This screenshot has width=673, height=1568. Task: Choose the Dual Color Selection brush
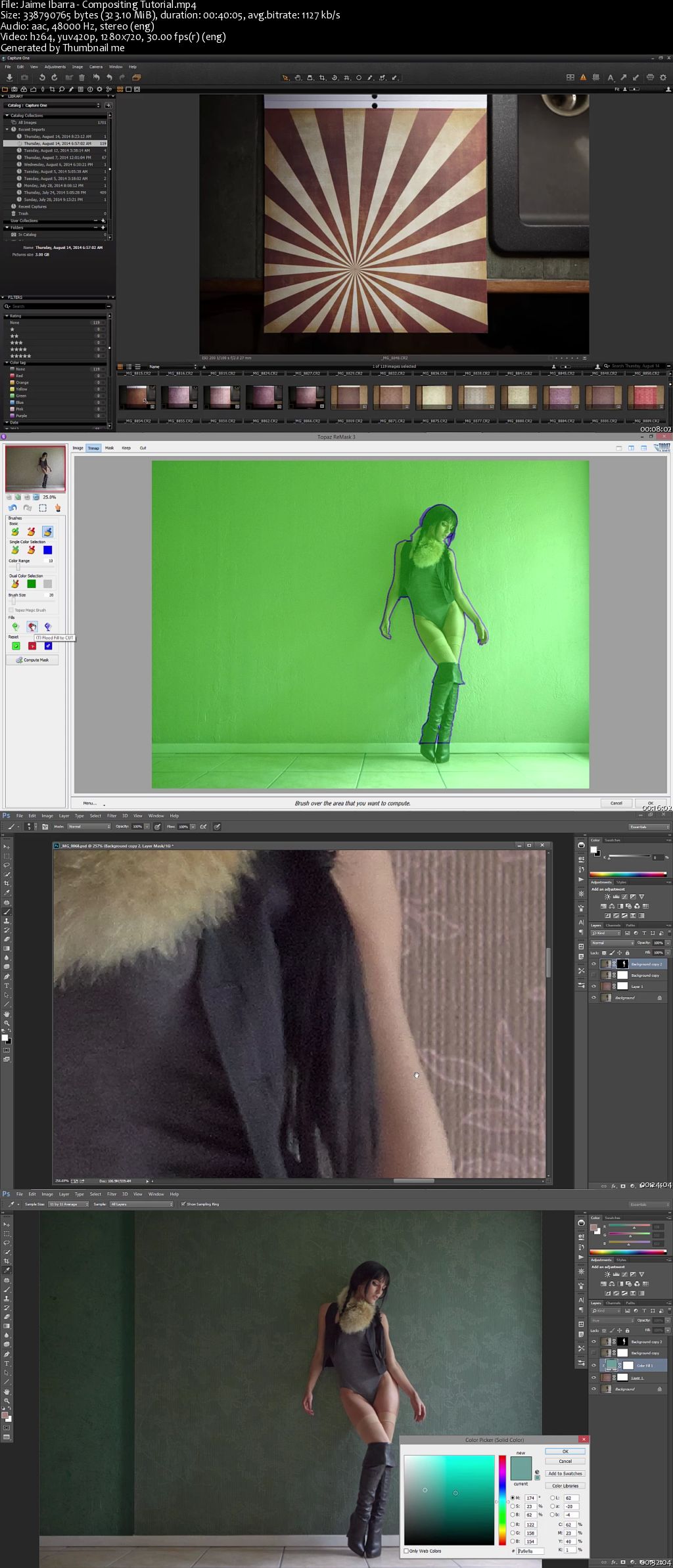[15, 583]
